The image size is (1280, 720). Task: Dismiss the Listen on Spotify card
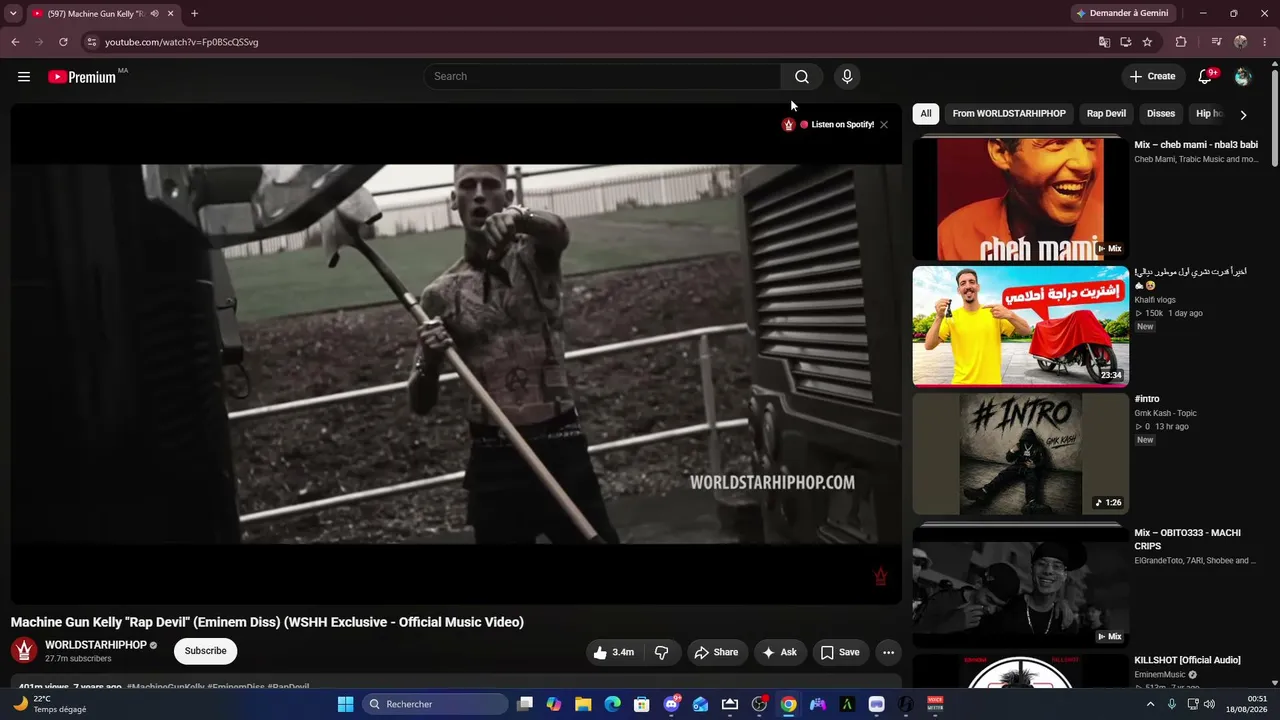(x=884, y=125)
